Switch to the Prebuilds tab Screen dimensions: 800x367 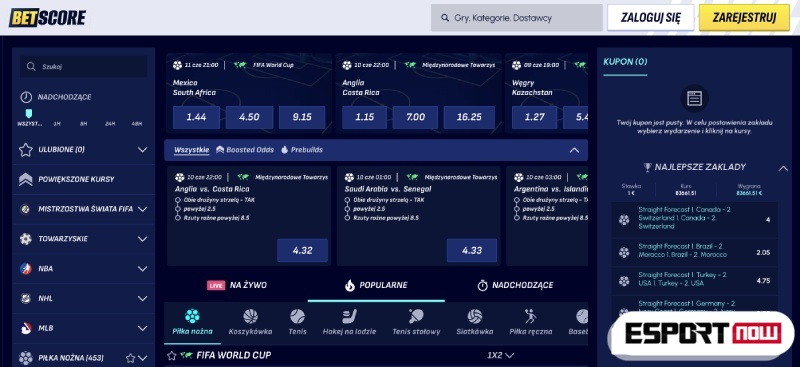[302, 150]
